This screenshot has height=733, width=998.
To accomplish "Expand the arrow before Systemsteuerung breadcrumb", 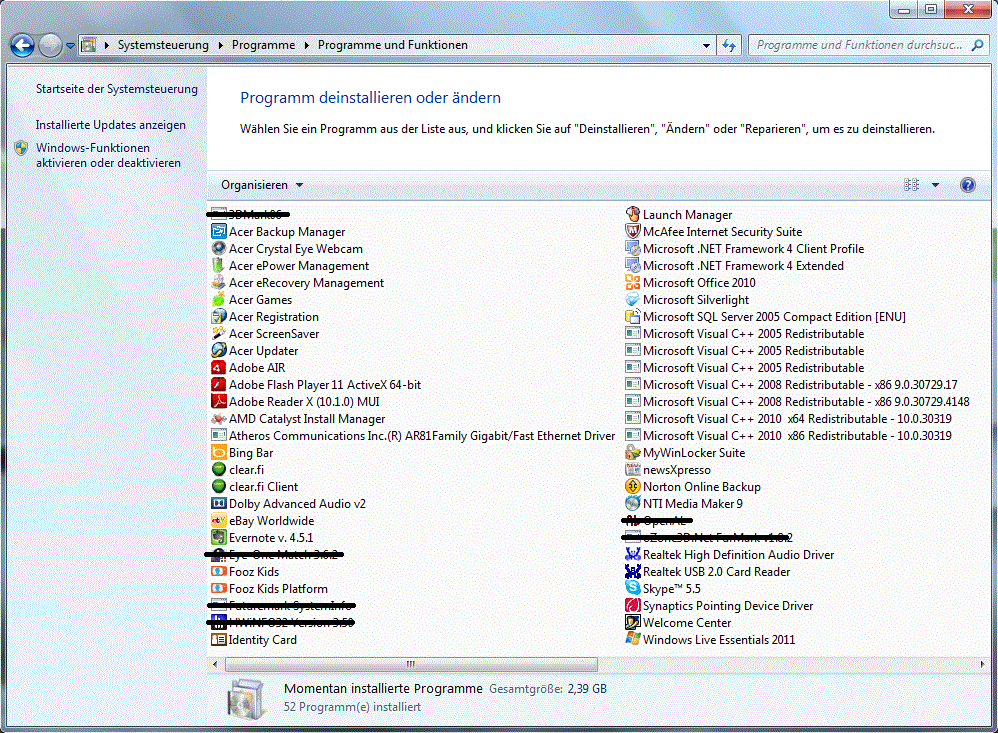I will [106, 45].
